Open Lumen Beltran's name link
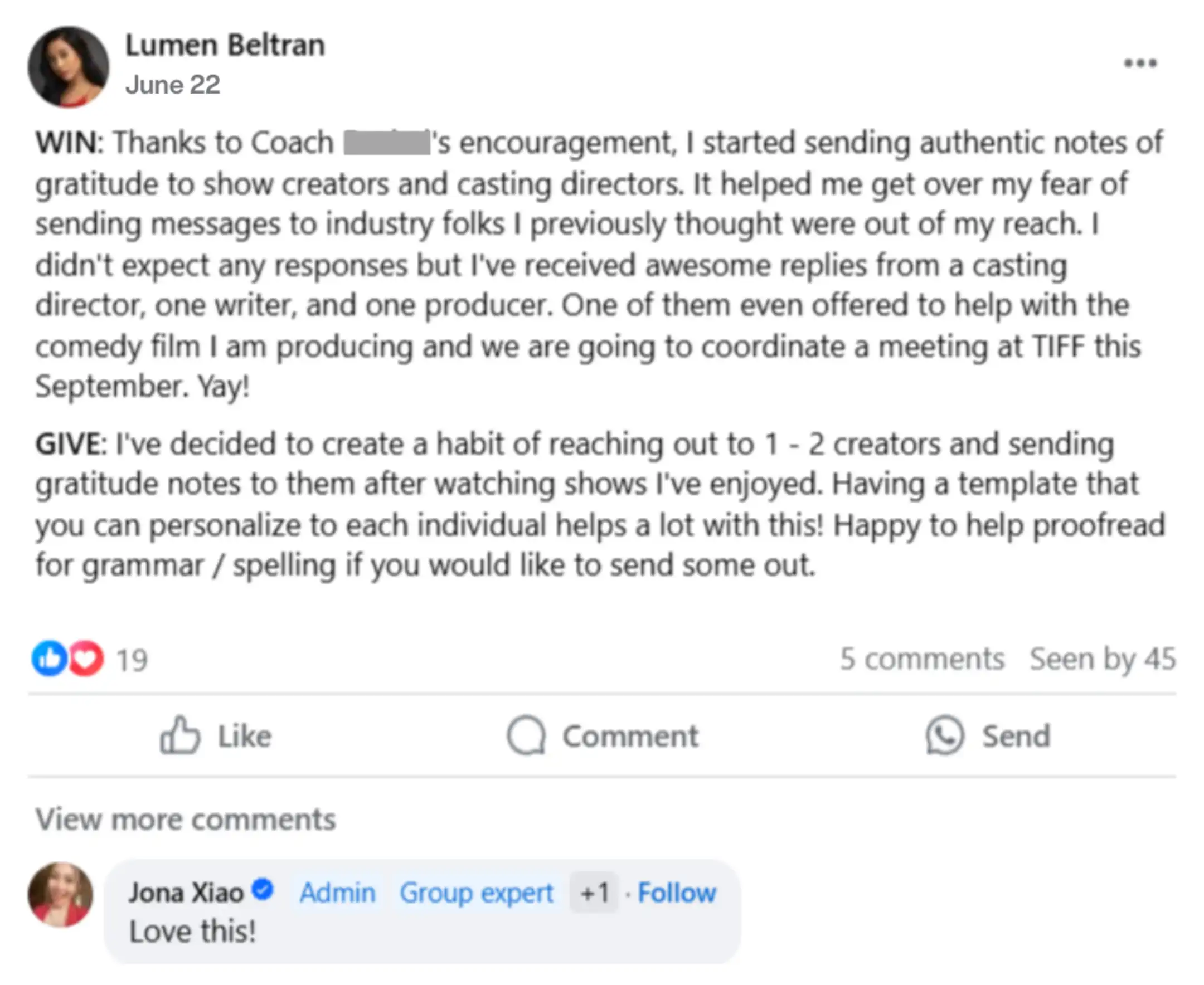The width and height of the screenshot is (1204, 985). point(225,45)
